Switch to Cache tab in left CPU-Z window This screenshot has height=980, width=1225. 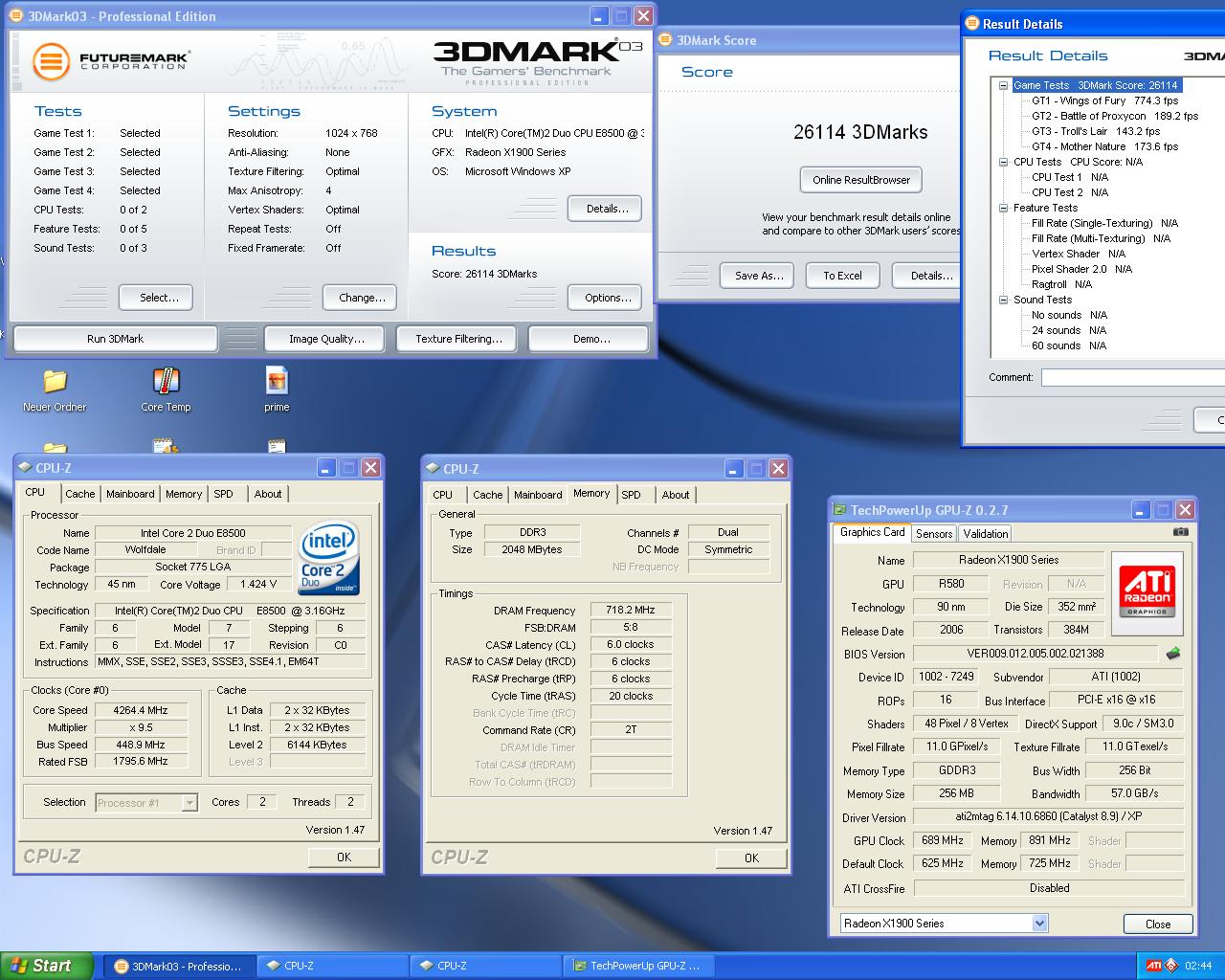coord(80,494)
